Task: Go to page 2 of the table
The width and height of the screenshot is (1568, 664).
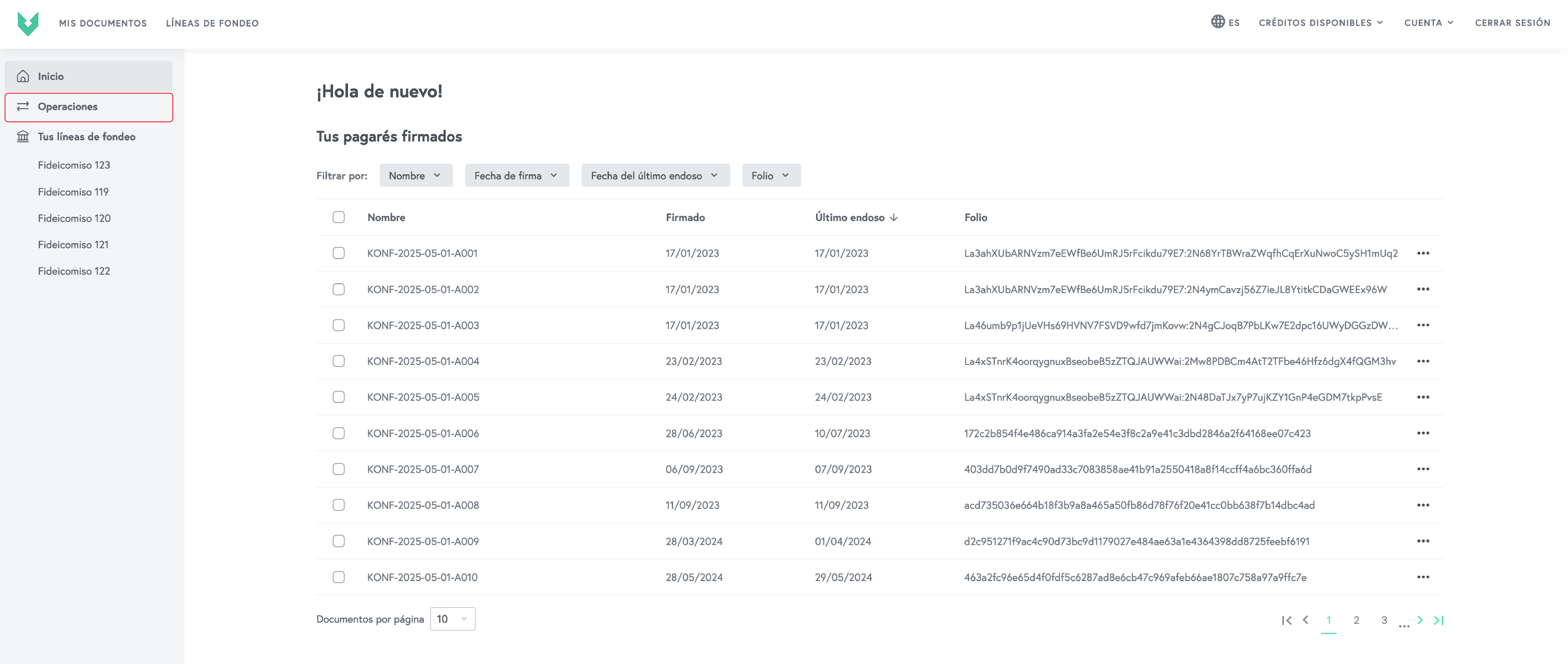Action: click(1356, 620)
